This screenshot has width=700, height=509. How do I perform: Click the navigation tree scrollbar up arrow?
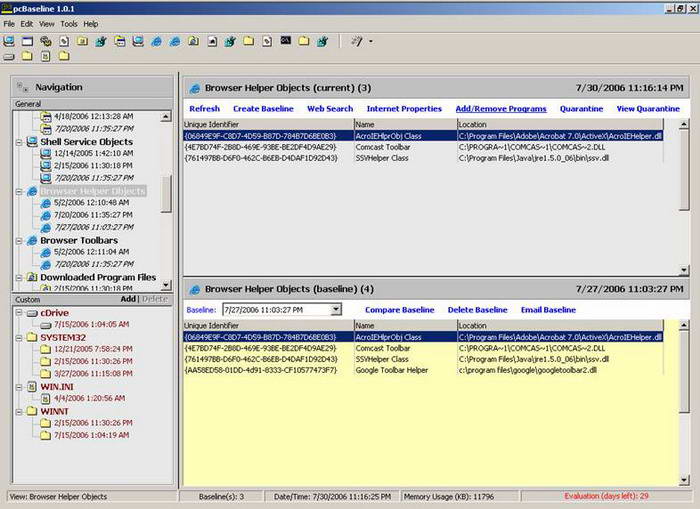point(166,116)
